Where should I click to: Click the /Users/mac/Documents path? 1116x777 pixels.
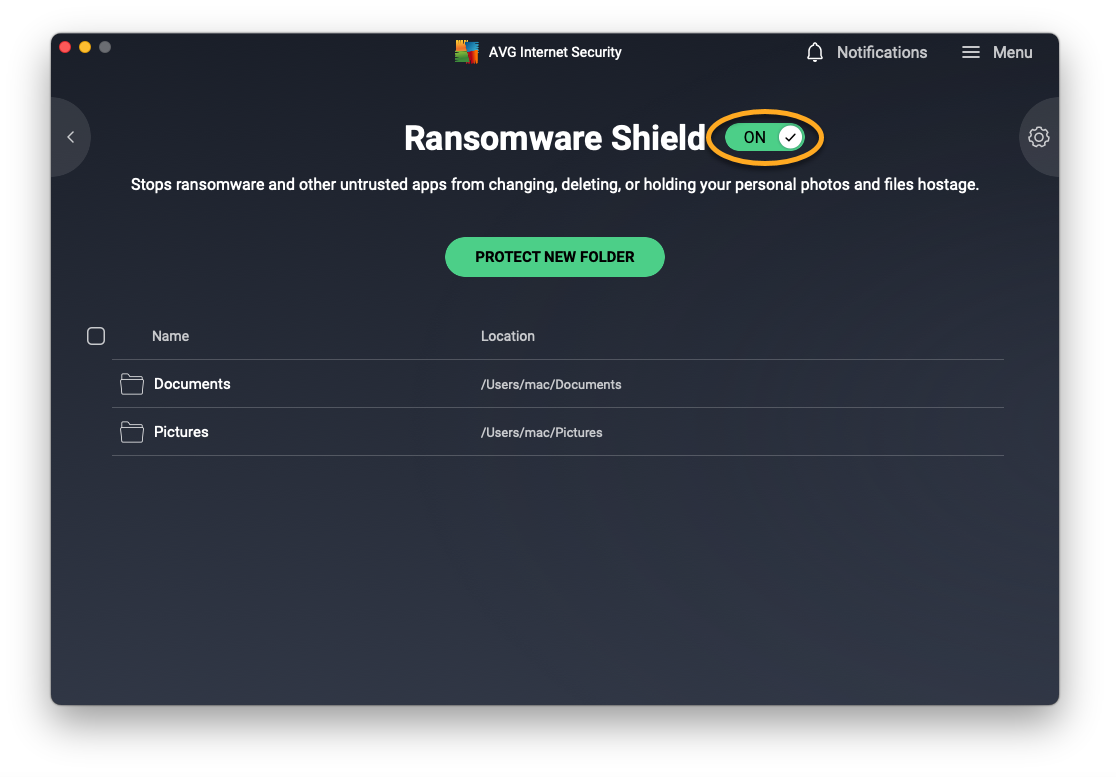point(551,384)
